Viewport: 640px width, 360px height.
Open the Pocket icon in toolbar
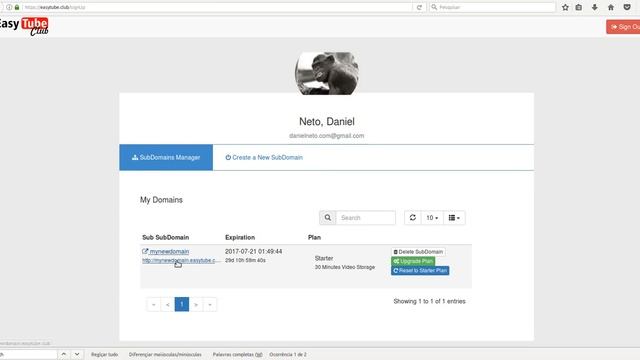pos(627,7)
